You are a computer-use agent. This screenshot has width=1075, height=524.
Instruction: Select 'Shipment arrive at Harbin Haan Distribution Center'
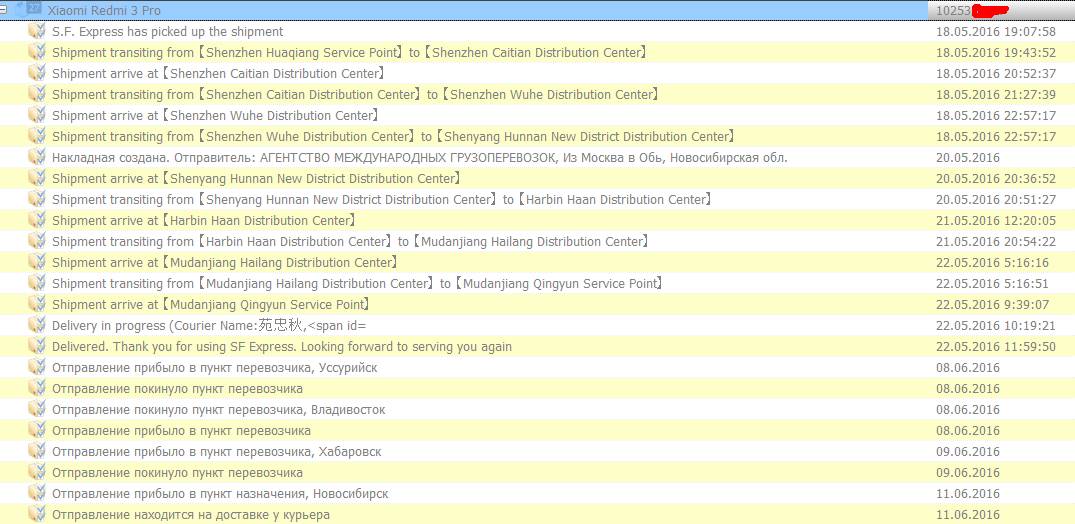(x=203, y=220)
